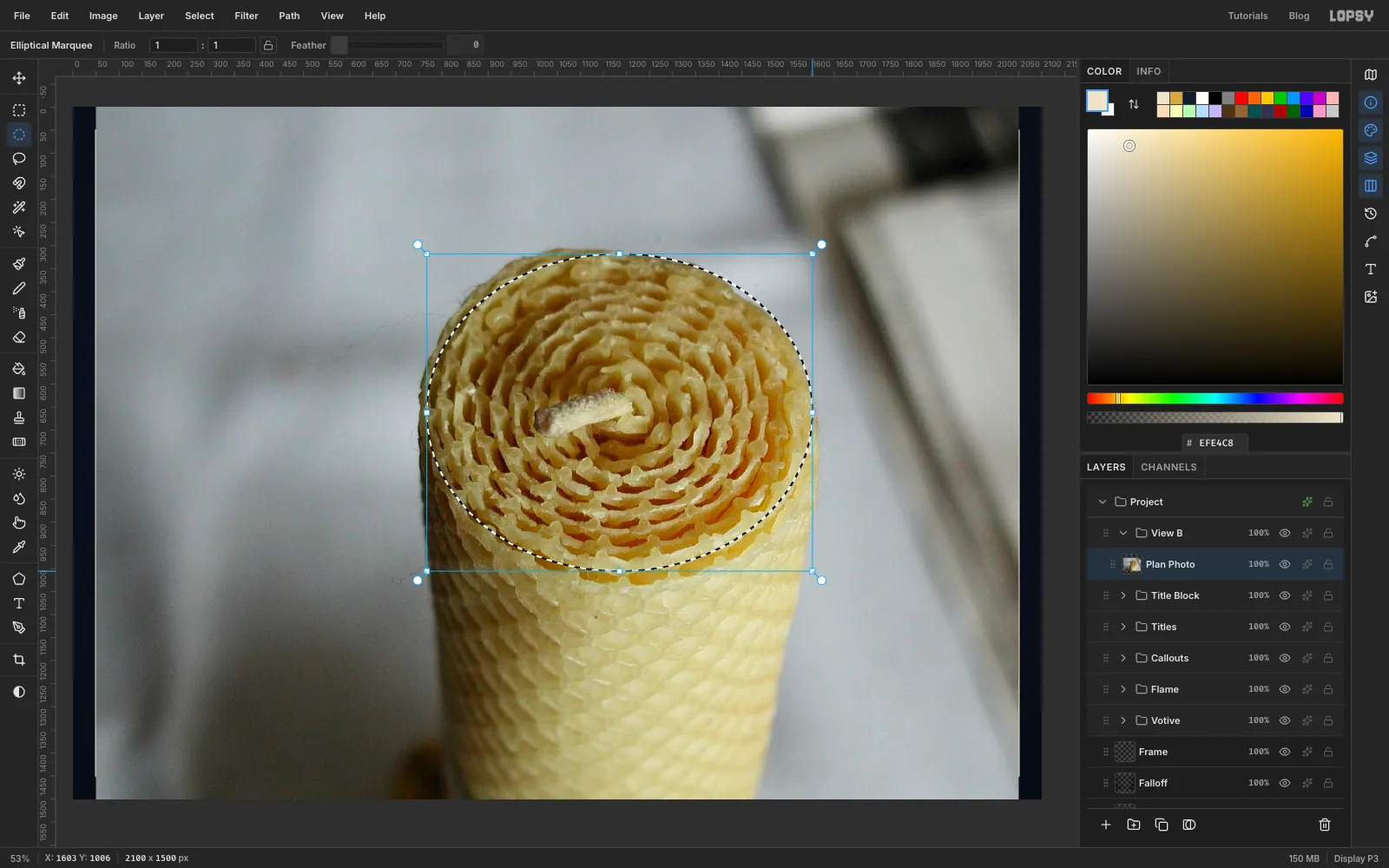Toggle visibility of Frame layer
The height and width of the screenshot is (868, 1389).
click(1285, 752)
